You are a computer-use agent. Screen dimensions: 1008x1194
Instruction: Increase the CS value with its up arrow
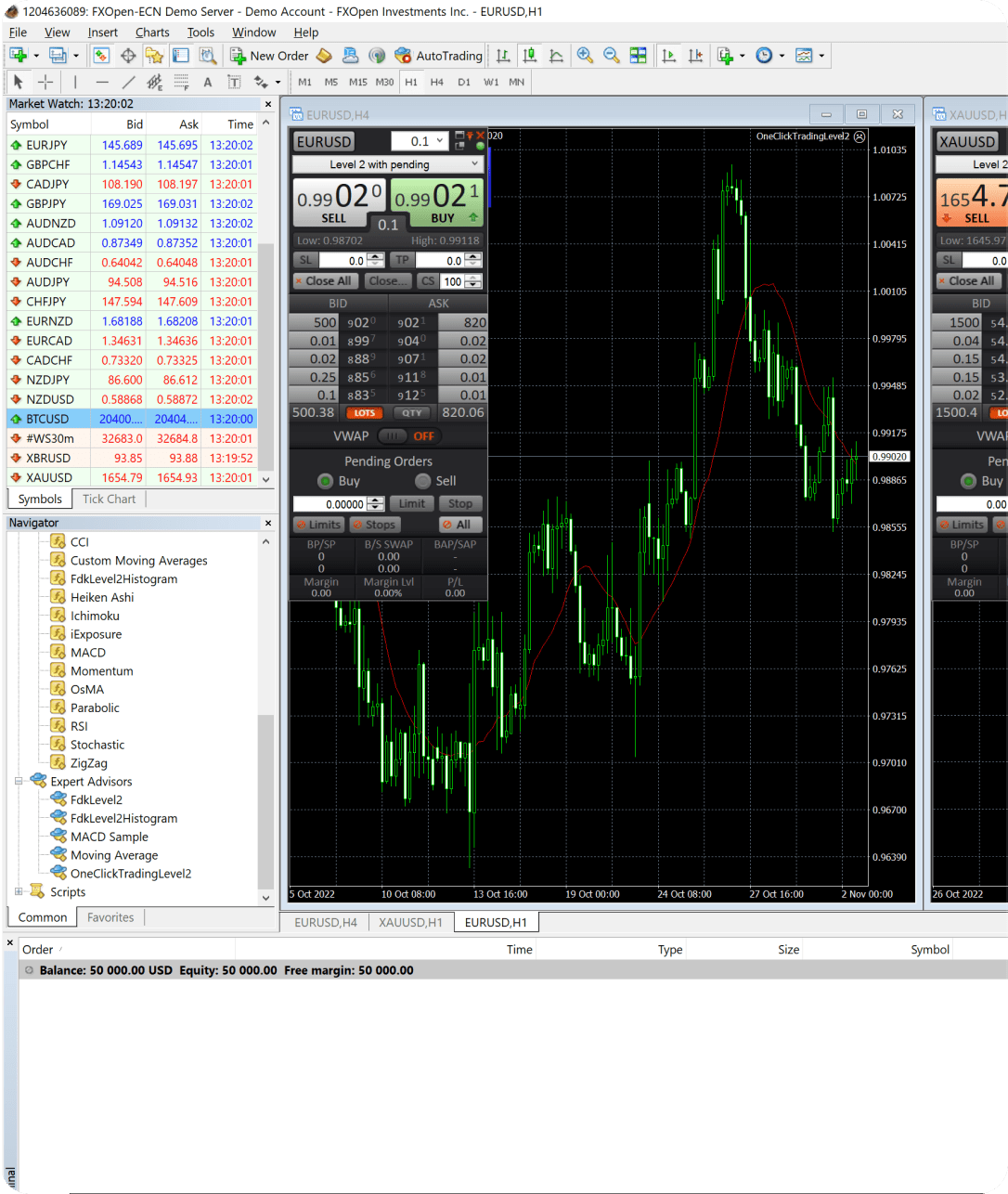click(x=472, y=276)
